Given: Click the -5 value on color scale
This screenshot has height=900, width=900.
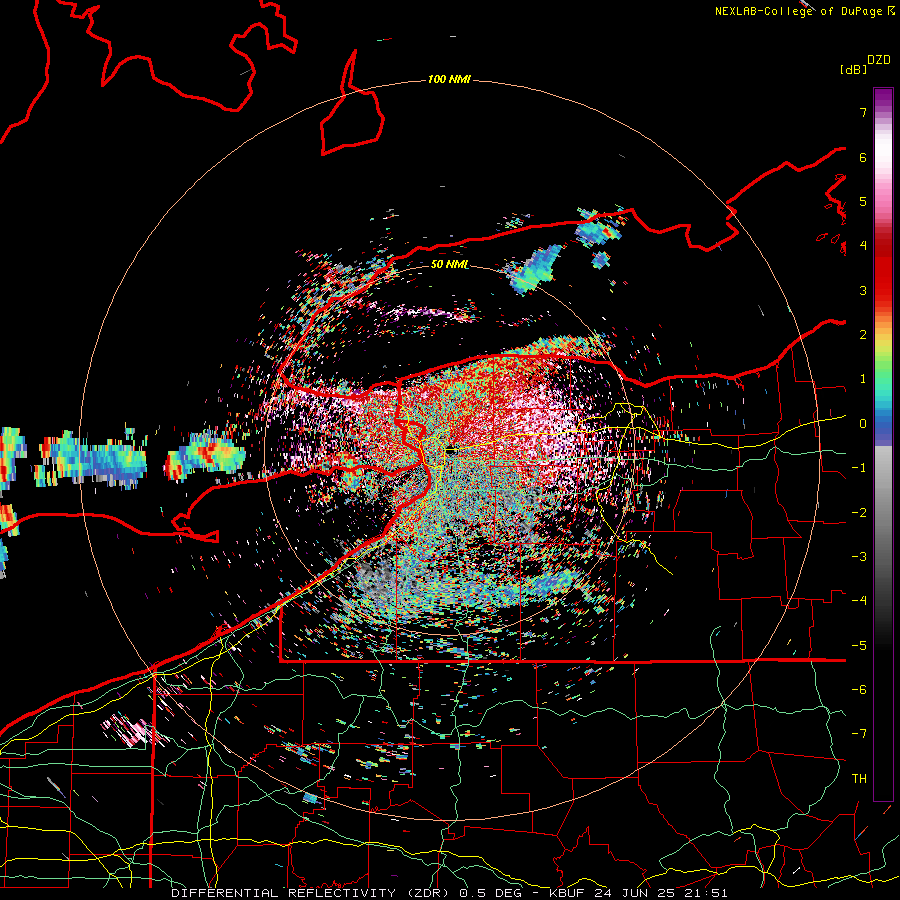Looking at the screenshot, I should 859,646.
